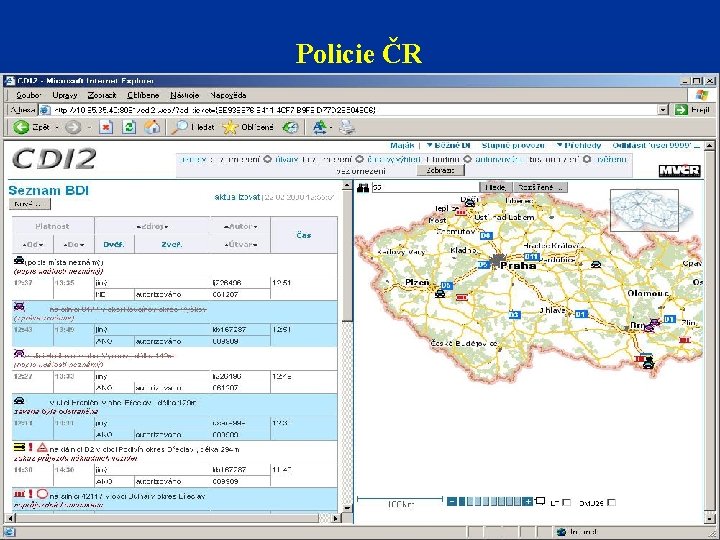This screenshot has height=540, width=720.
Task: Open the Nástroje menu
Action: click(184, 95)
